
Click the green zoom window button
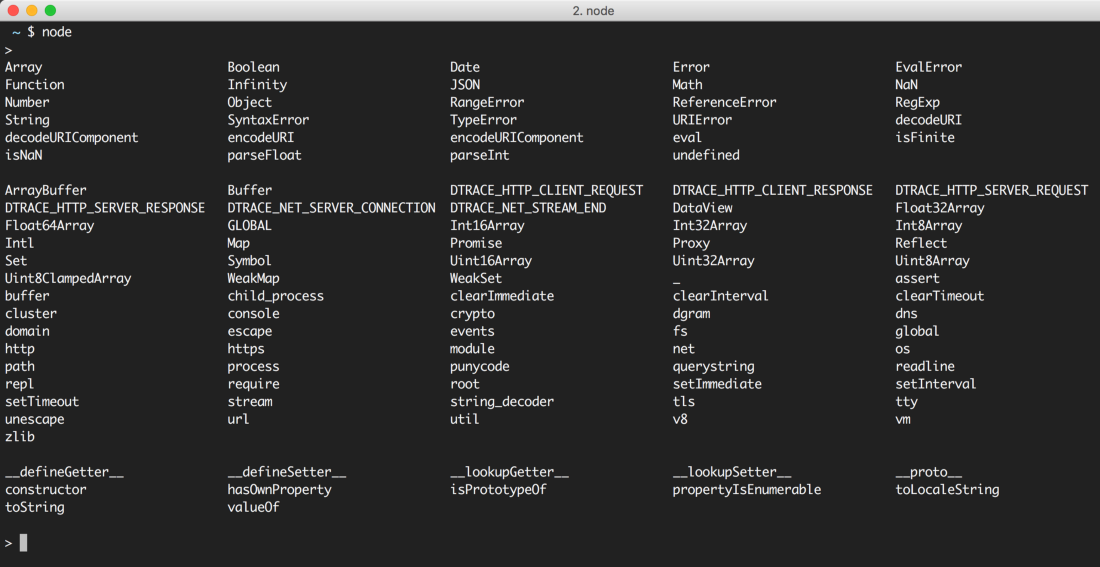click(50, 11)
